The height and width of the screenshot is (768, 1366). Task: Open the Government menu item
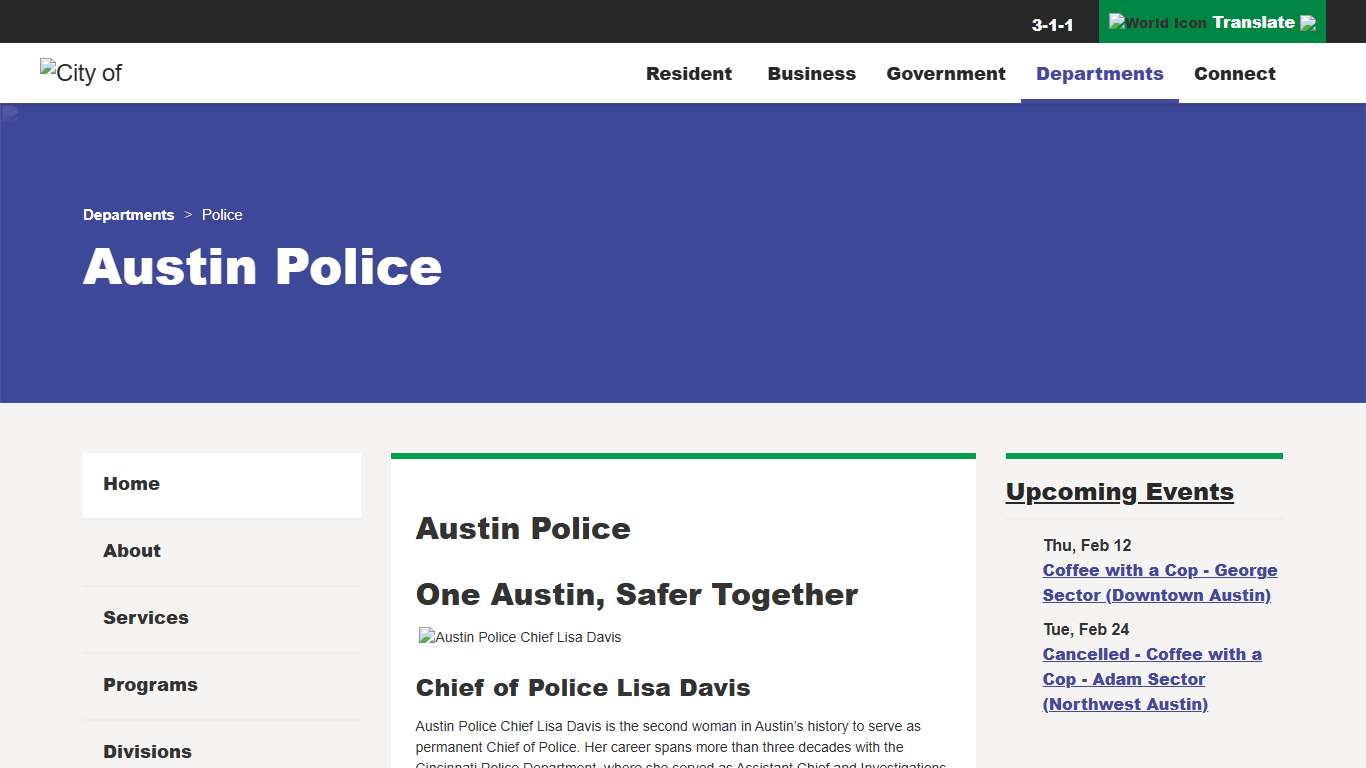tap(945, 73)
